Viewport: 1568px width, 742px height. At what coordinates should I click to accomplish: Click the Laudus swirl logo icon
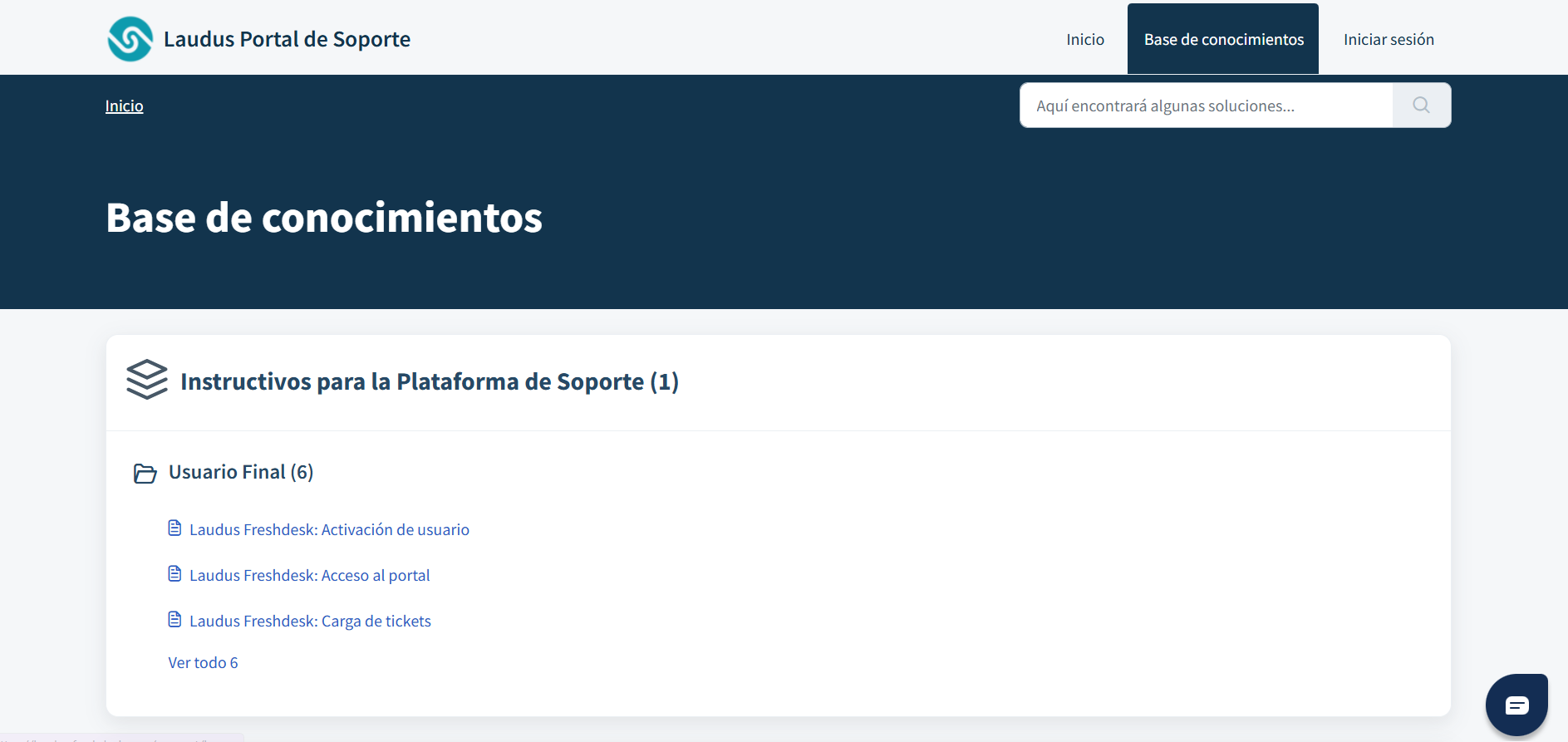[130, 39]
